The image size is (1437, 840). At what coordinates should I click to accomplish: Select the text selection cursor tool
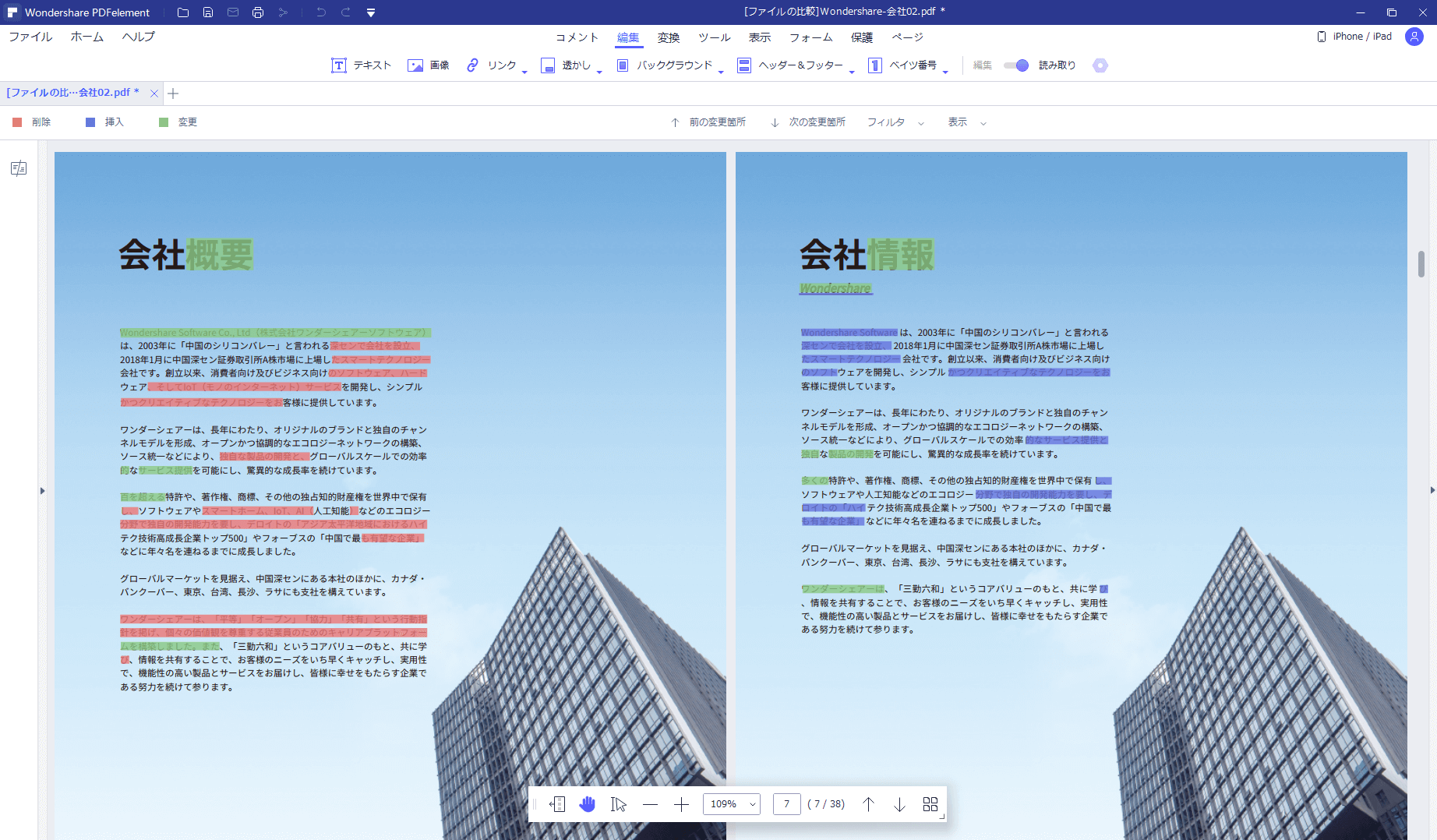pyautogui.click(x=619, y=804)
